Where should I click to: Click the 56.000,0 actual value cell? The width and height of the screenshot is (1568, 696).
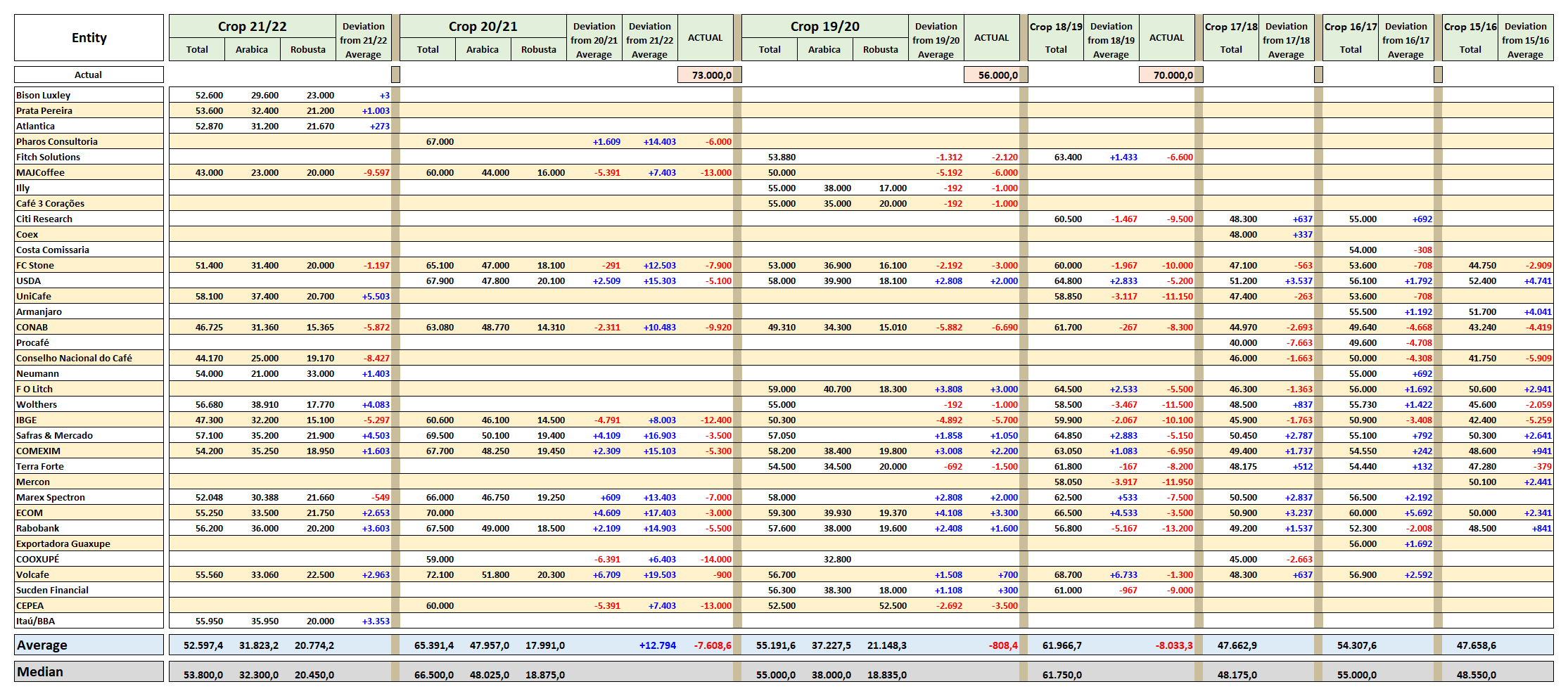tap(995, 75)
